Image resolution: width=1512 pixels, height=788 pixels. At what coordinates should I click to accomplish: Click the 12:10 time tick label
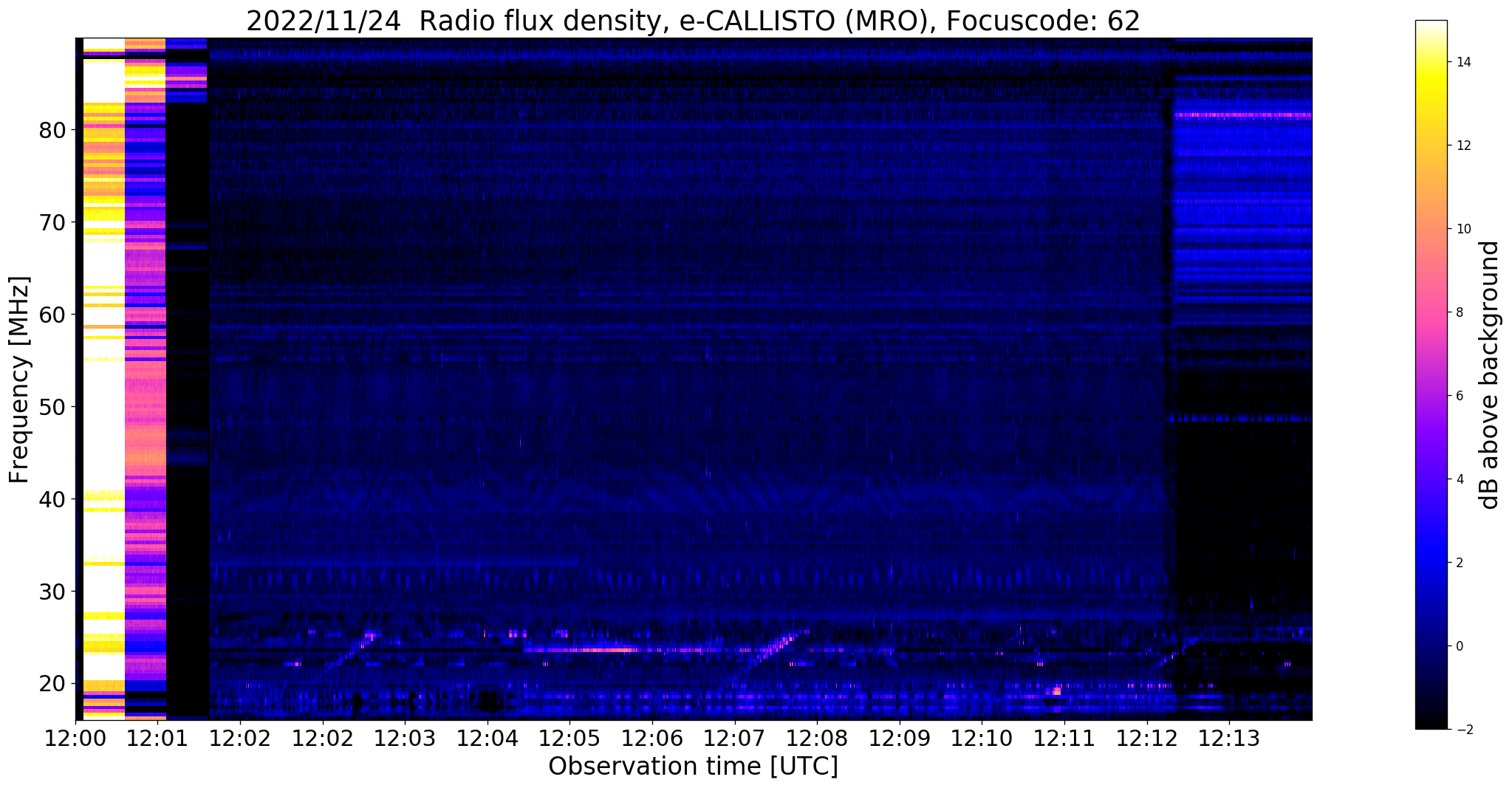click(x=982, y=739)
